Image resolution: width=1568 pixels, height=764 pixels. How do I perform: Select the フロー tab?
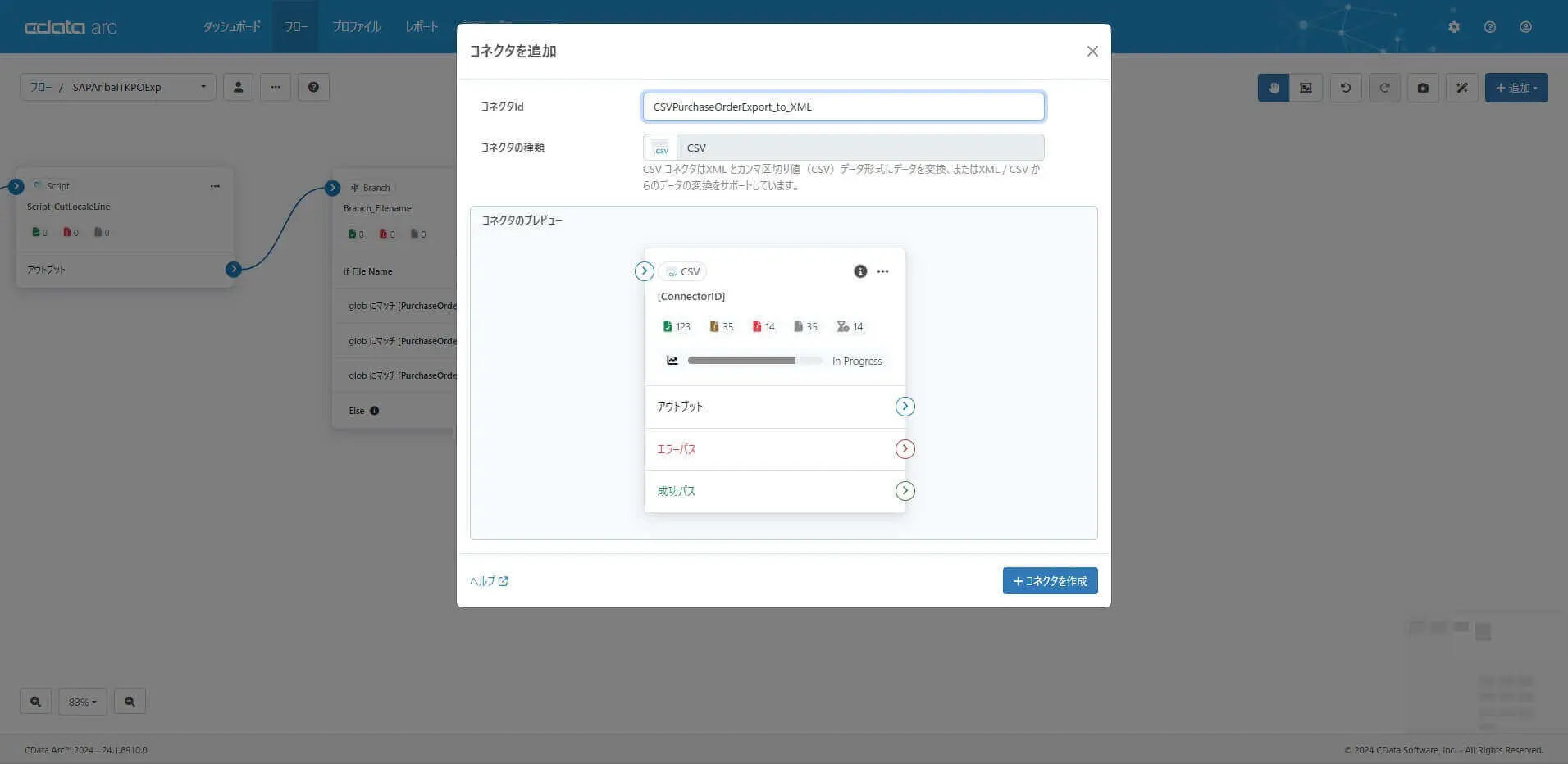[296, 27]
